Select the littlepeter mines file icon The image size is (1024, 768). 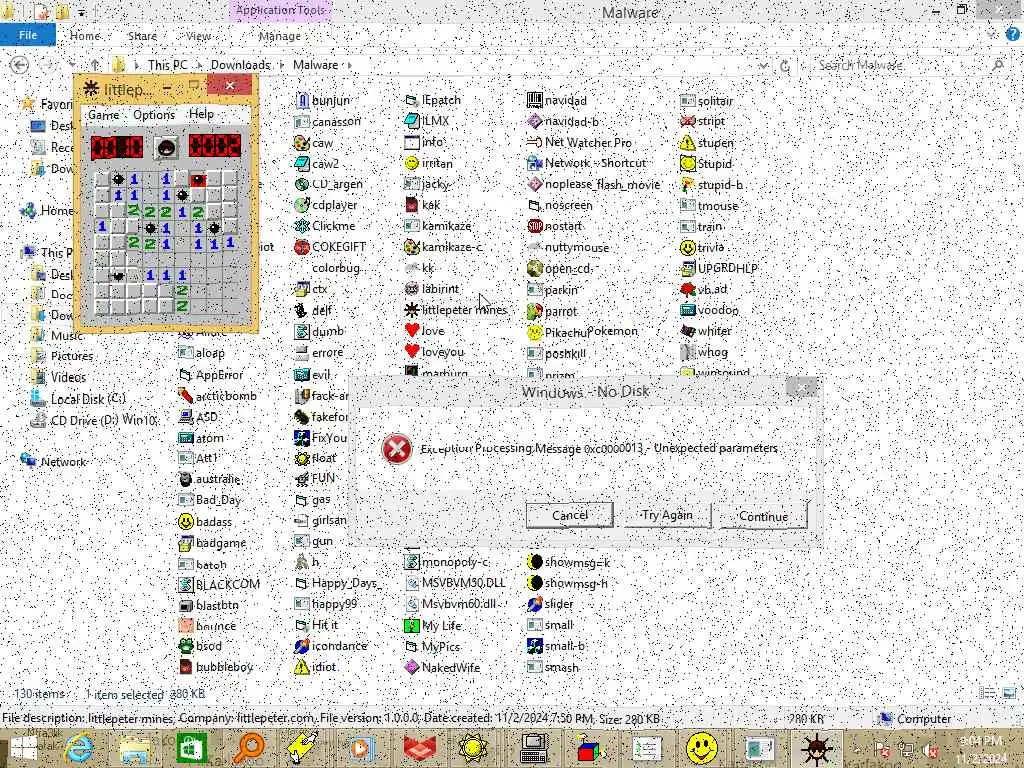point(411,310)
